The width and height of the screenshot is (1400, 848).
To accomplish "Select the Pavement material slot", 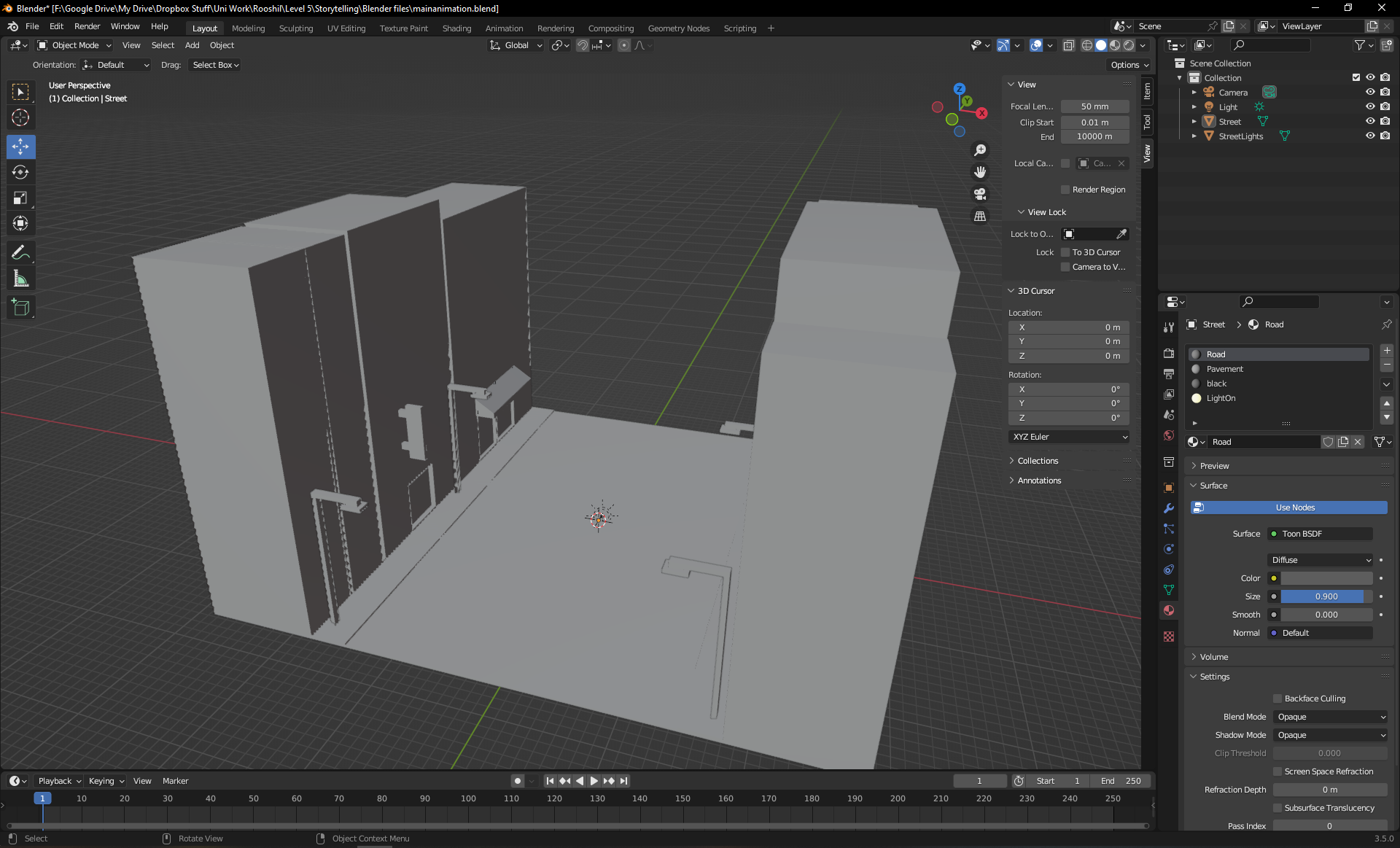I will pos(1225,369).
